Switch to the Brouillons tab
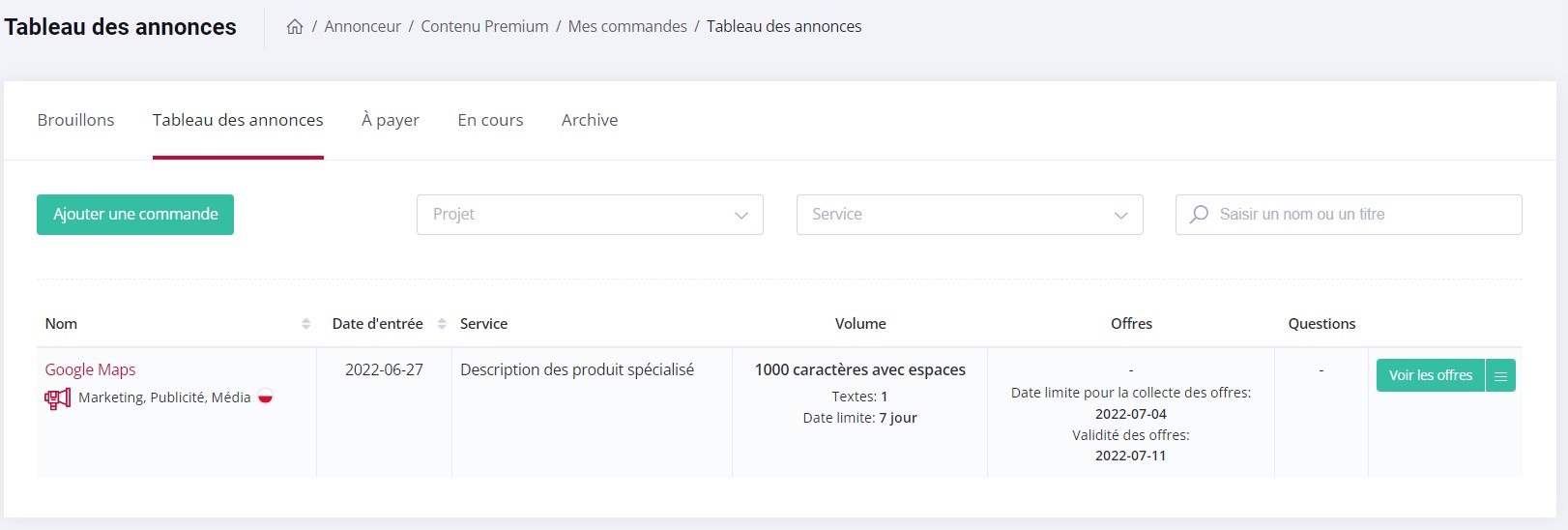This screenshot has width=1568, height=530. (75, 120)
